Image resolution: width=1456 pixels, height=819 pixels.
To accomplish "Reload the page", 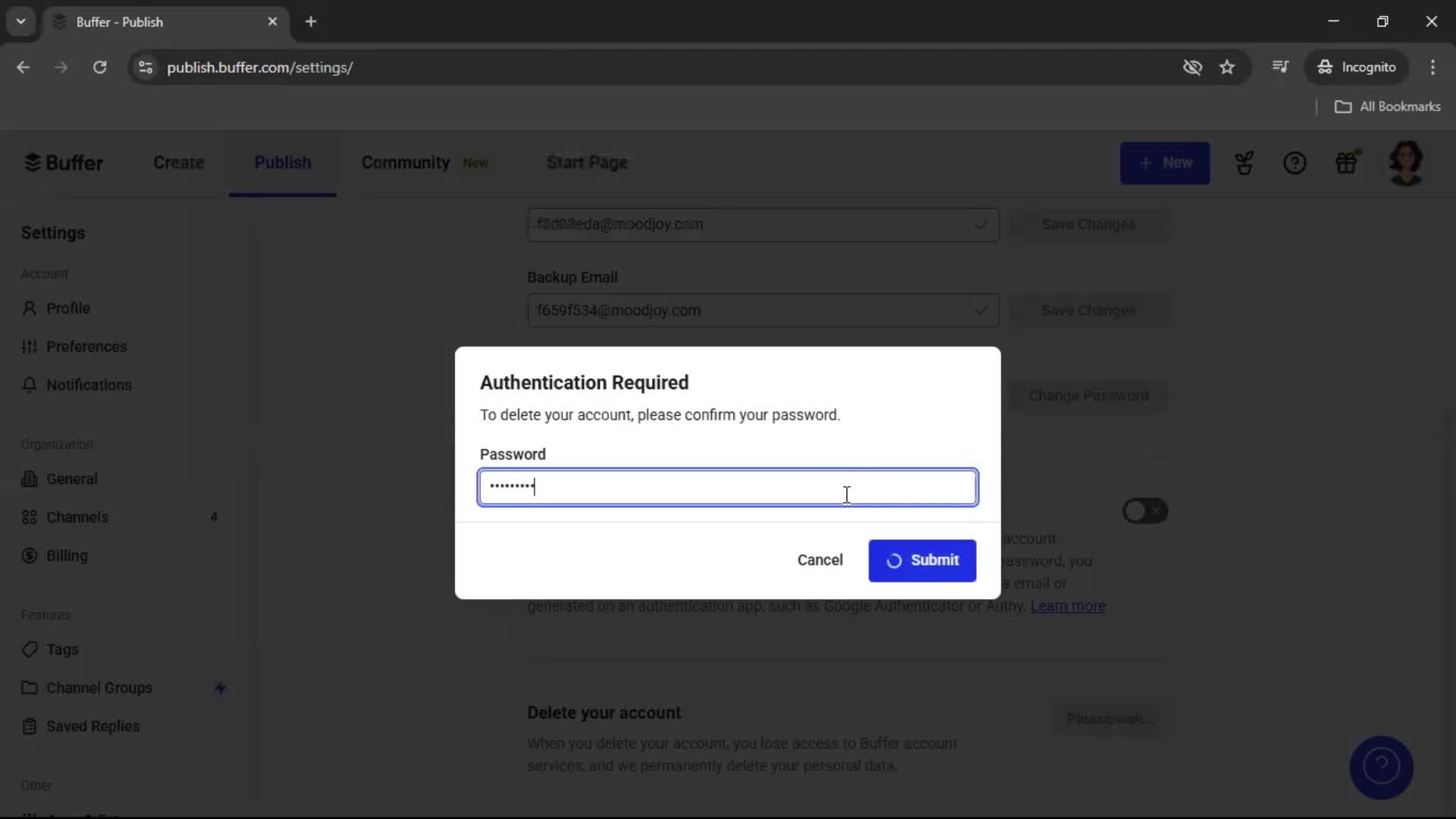I will pyautogui.click(x=99, y=67).
